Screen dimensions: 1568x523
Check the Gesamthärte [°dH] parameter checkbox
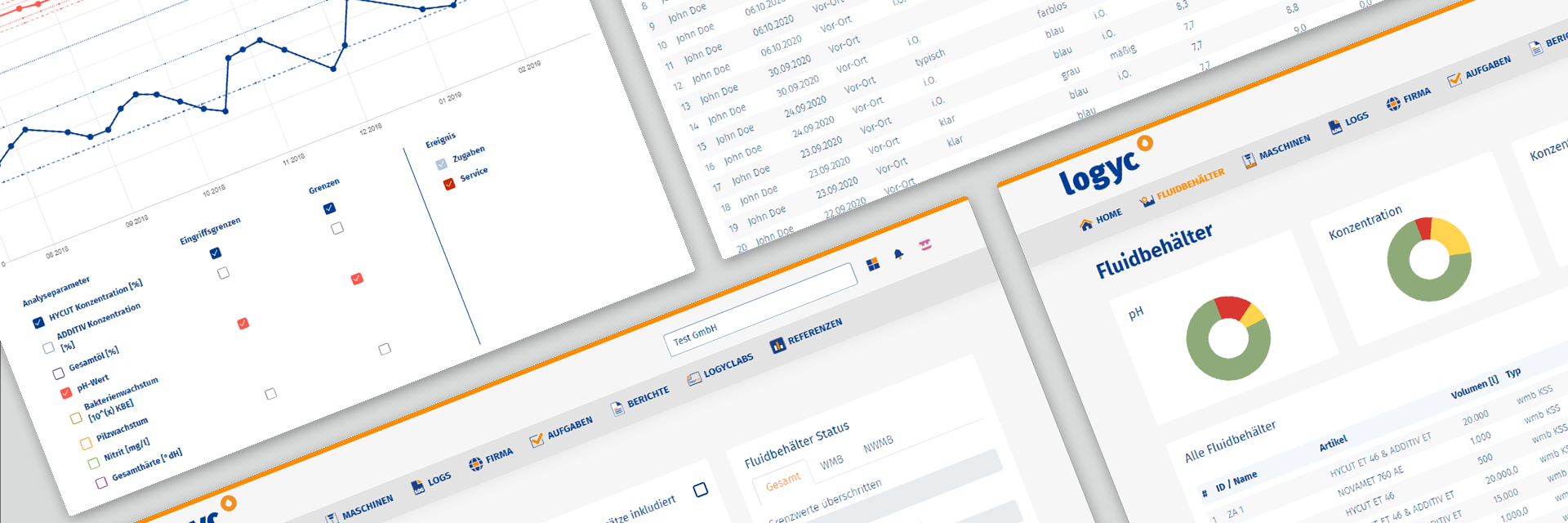coord(101,483)
